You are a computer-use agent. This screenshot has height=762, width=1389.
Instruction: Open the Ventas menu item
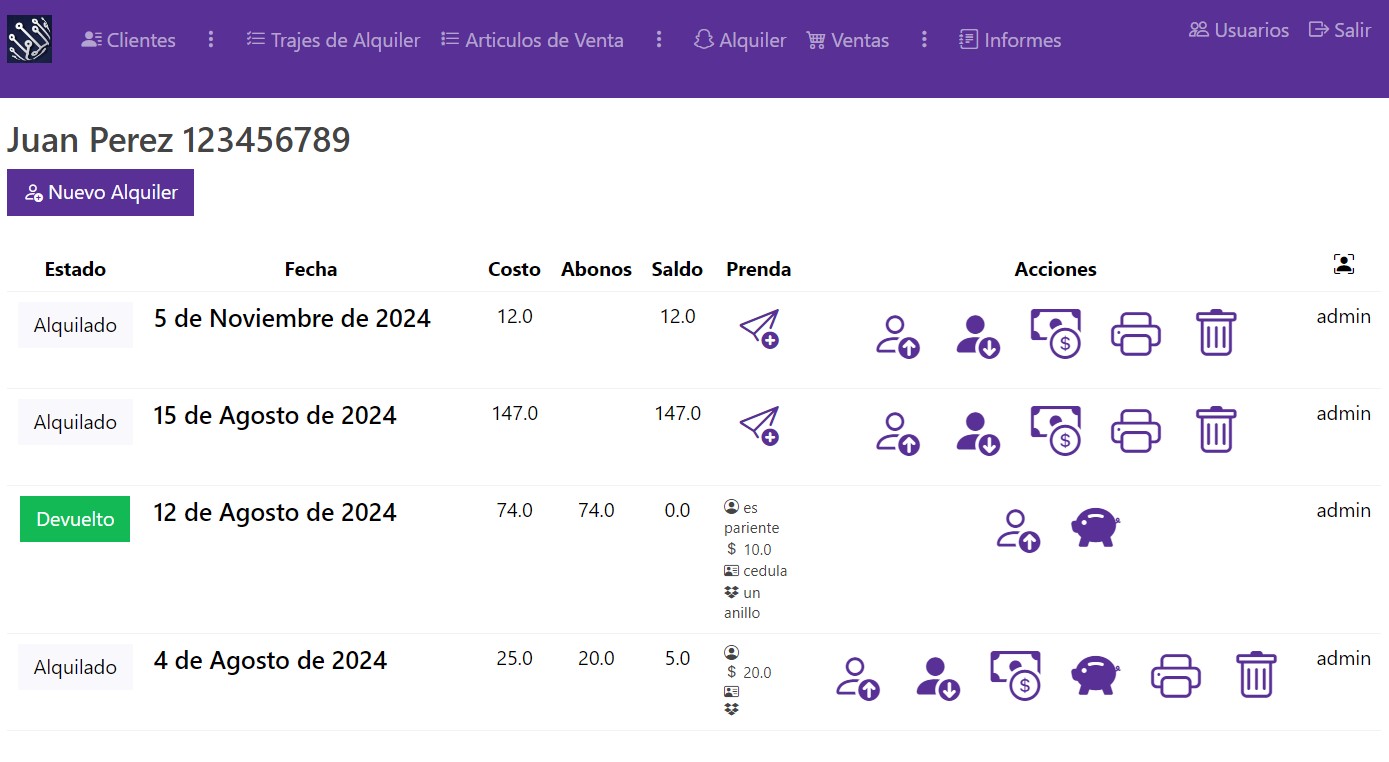click(848, 40)
